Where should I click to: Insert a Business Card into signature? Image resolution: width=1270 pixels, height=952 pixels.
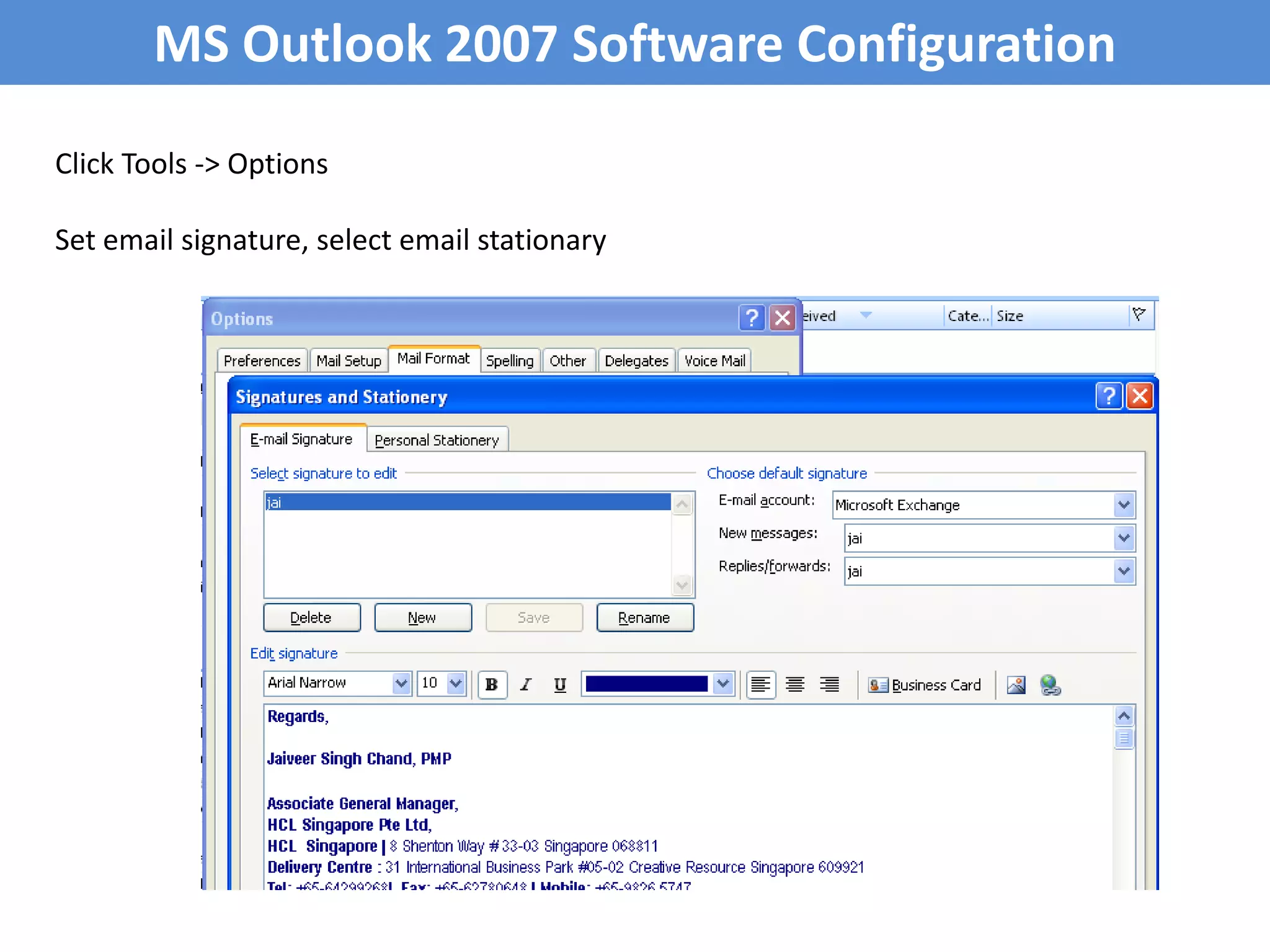tap(925, 685)
